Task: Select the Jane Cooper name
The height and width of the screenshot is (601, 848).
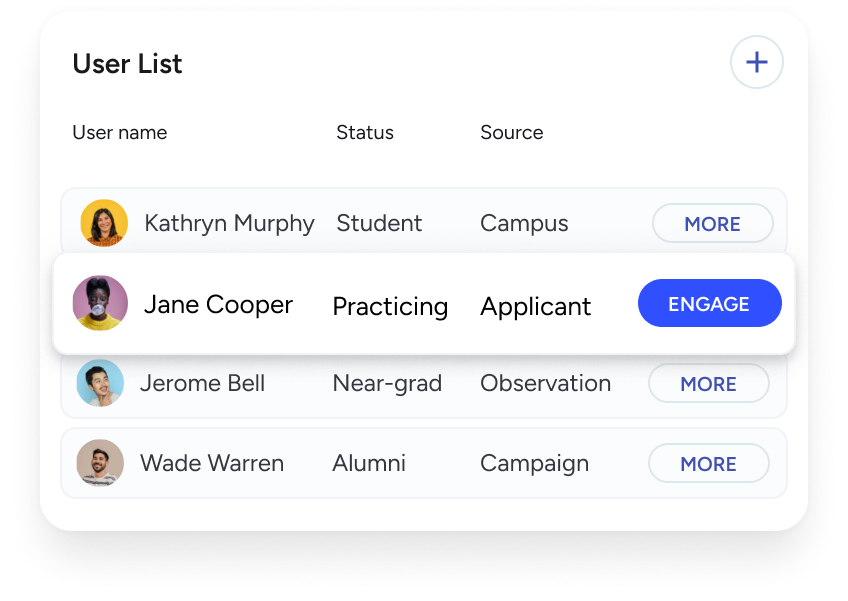Action: (x=218, y=305)
